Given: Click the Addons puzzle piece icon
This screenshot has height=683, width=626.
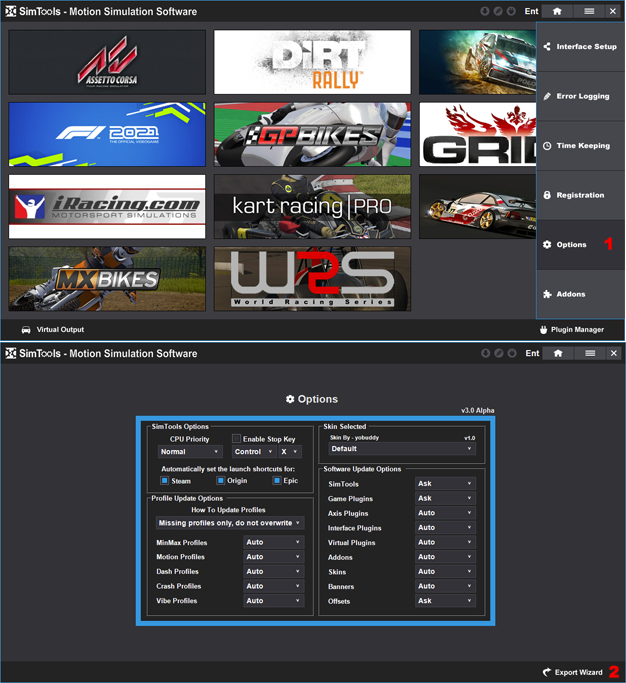Looking at the screenshot, I should tap(547, 294).
